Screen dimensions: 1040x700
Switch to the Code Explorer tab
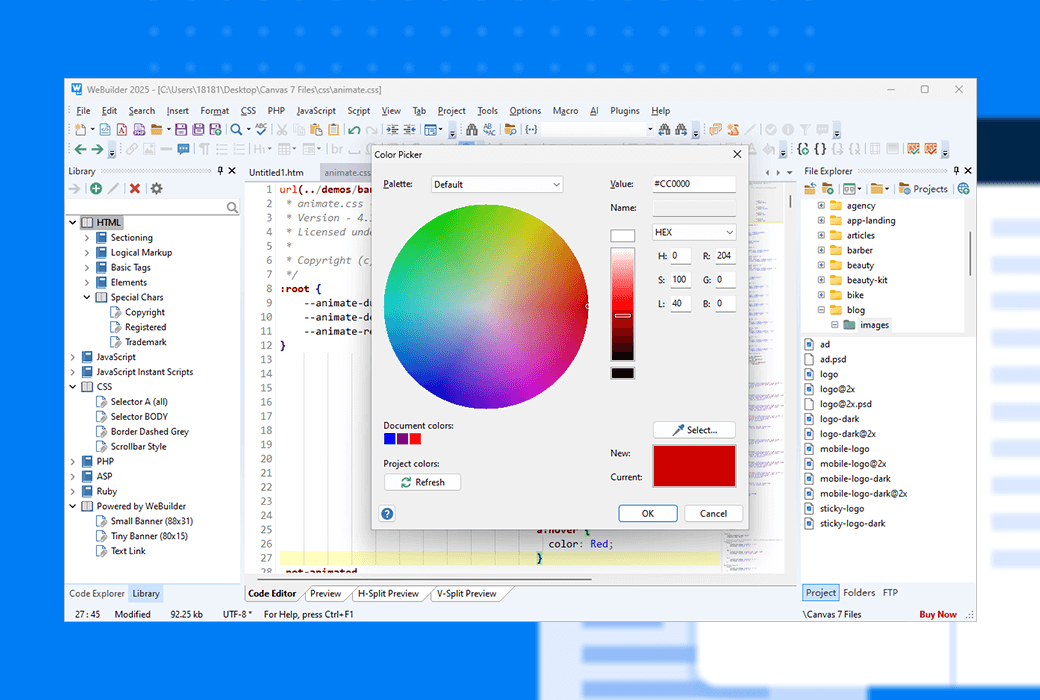[x=97, y=593]
